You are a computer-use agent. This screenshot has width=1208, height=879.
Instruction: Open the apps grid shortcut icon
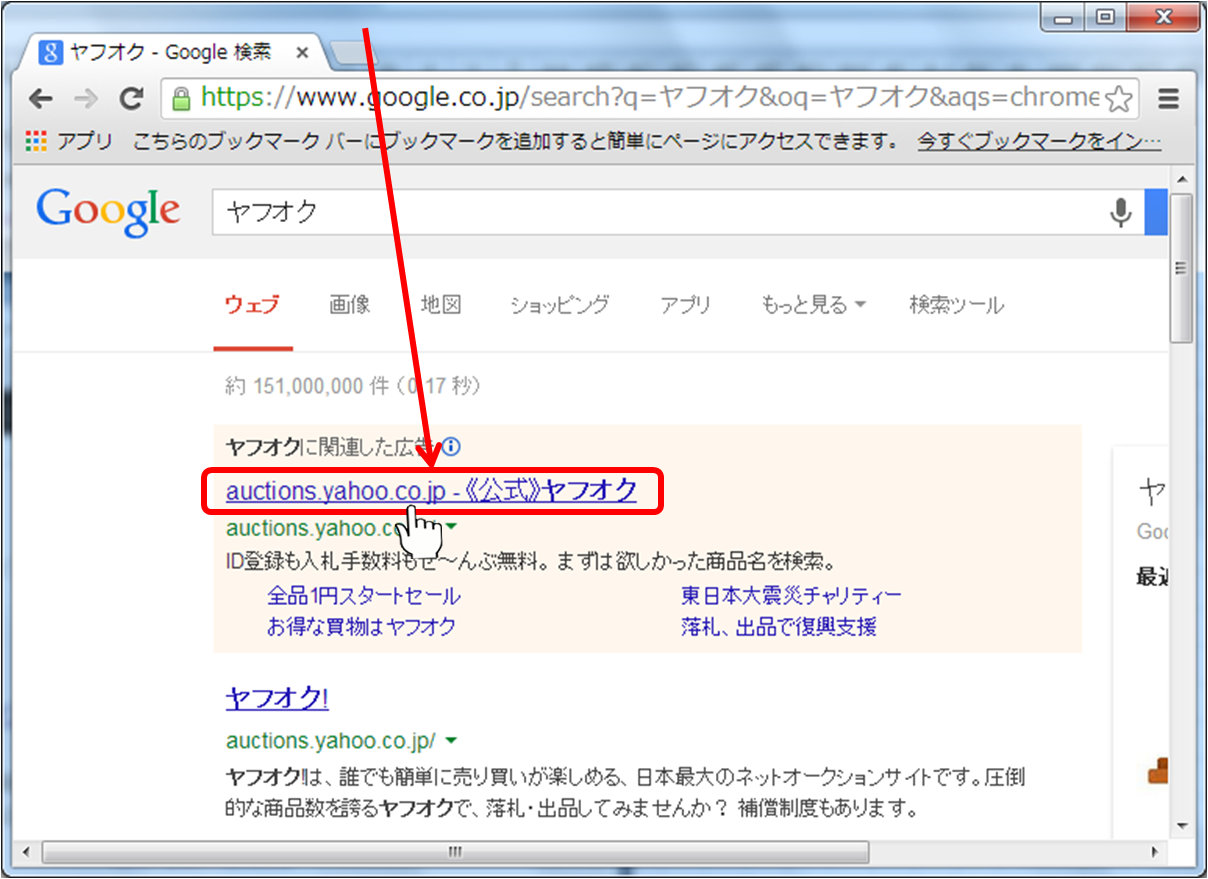click(x=36, y=141)
